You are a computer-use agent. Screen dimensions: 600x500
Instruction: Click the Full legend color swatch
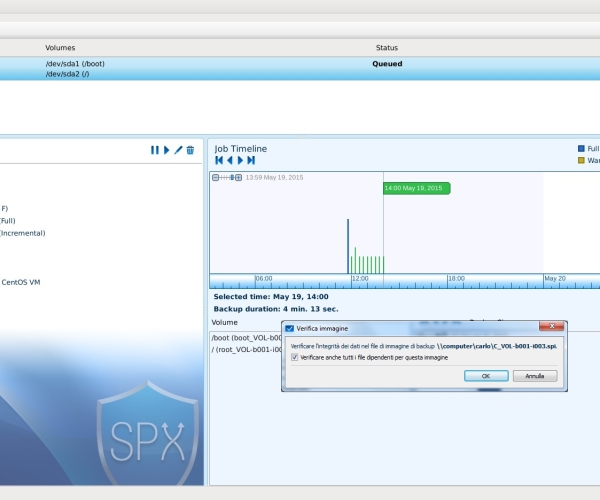point(581,148)
